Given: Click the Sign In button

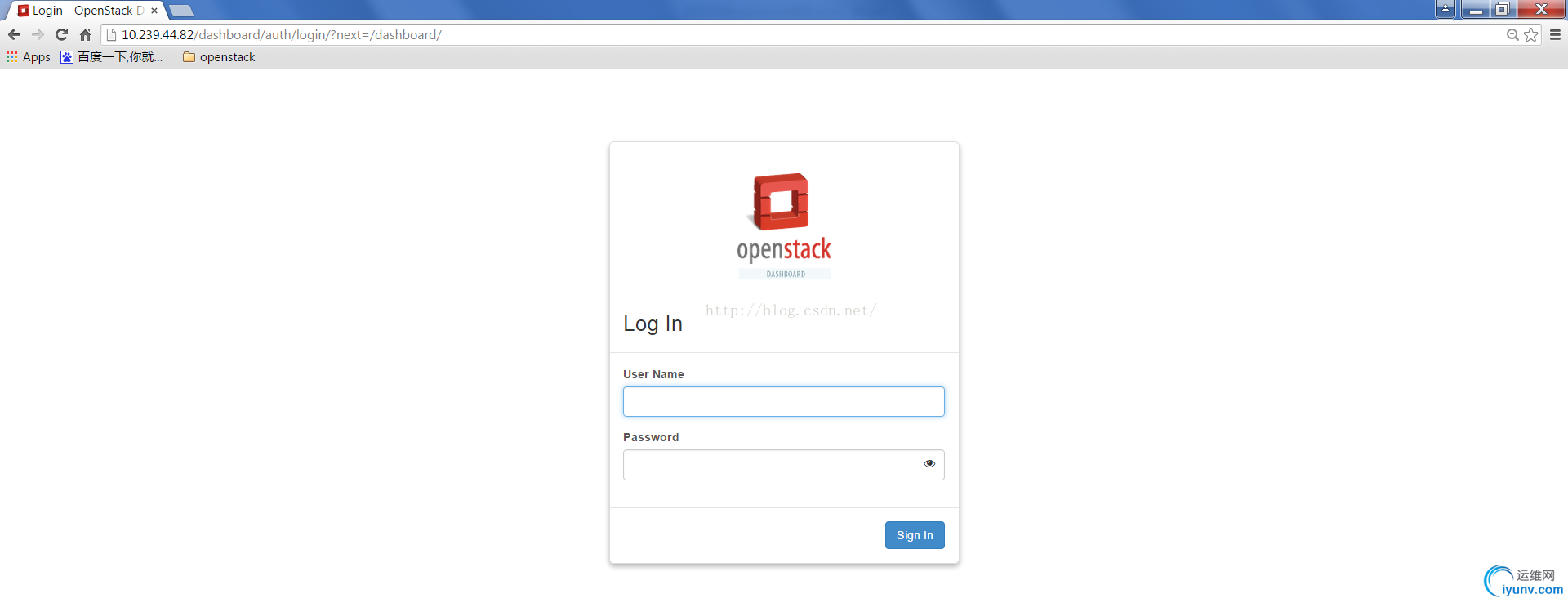Looking at the screenshot, I should point(915,535).
